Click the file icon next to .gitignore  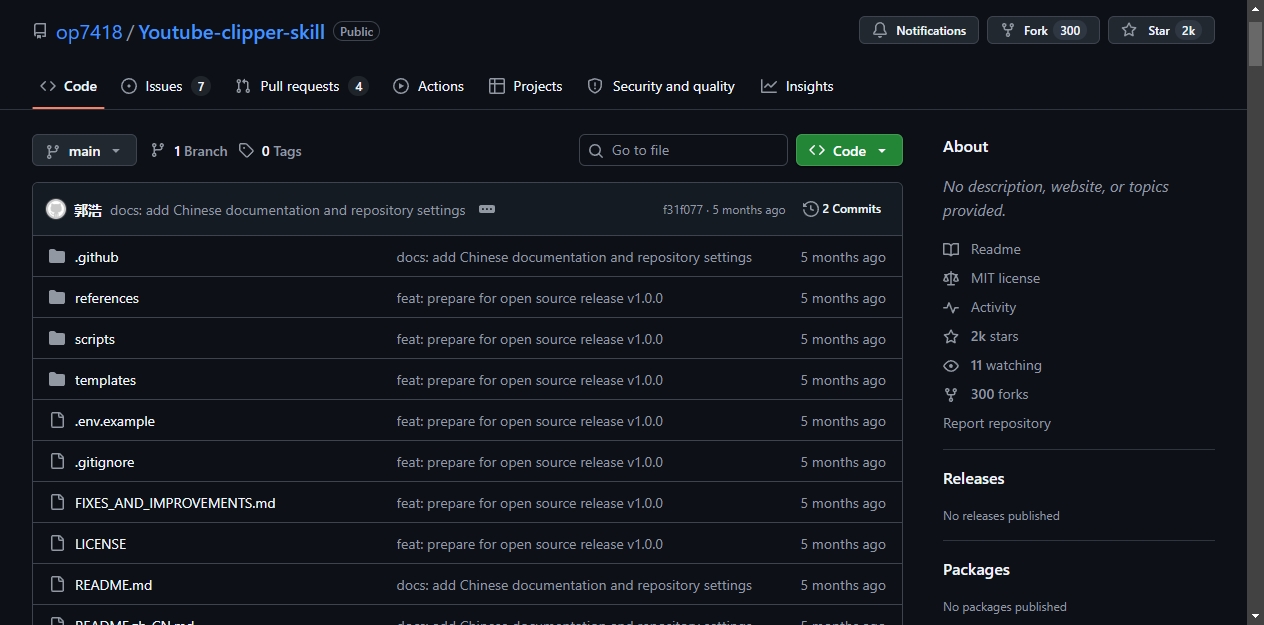(x=57, y=462)
